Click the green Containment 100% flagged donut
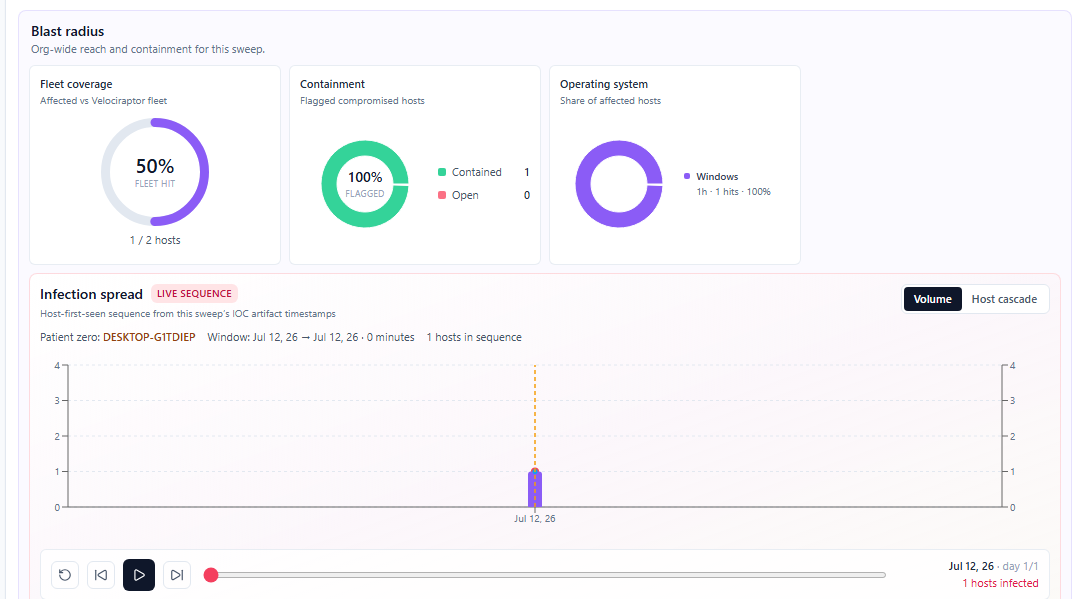Screen dimensions: 1075x599 pyautogui.click(x=365, y=184)
